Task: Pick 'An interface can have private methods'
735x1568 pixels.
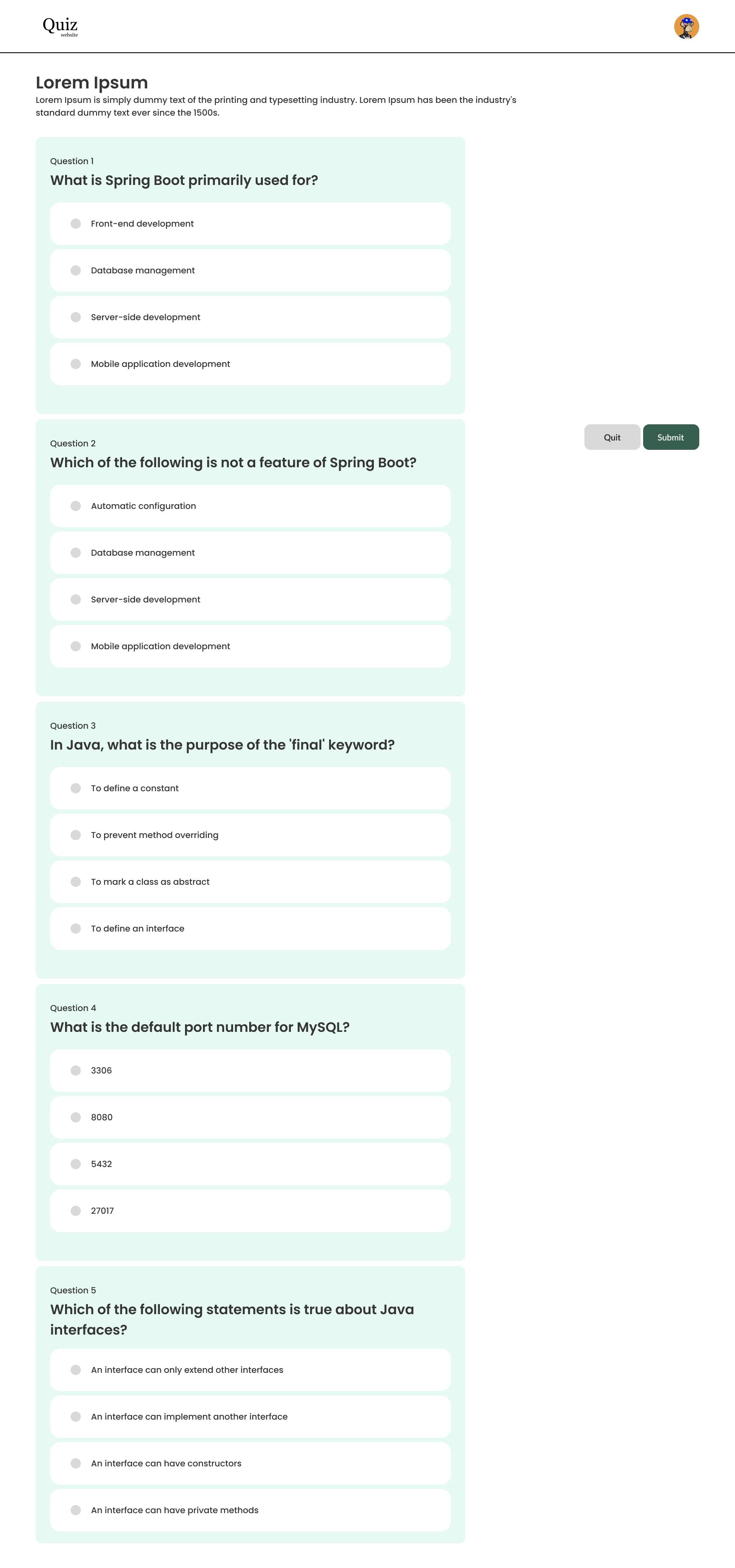Action: pyautogui.click(x=76, y=1510)
